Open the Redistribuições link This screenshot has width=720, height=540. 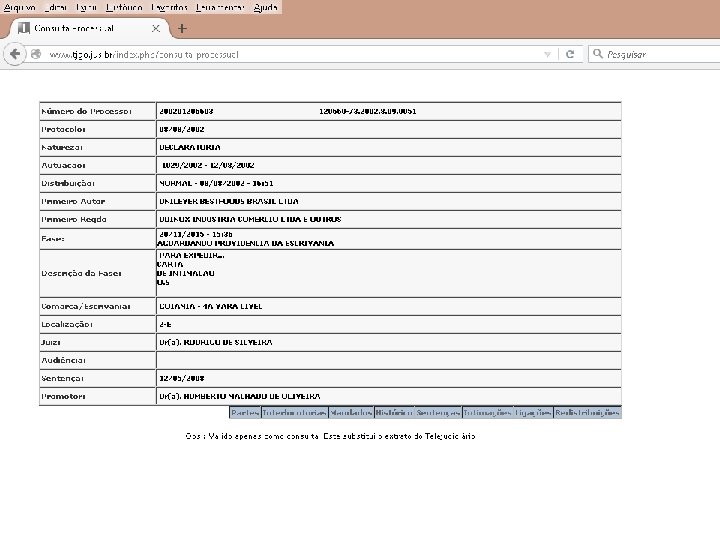(587, 412)
